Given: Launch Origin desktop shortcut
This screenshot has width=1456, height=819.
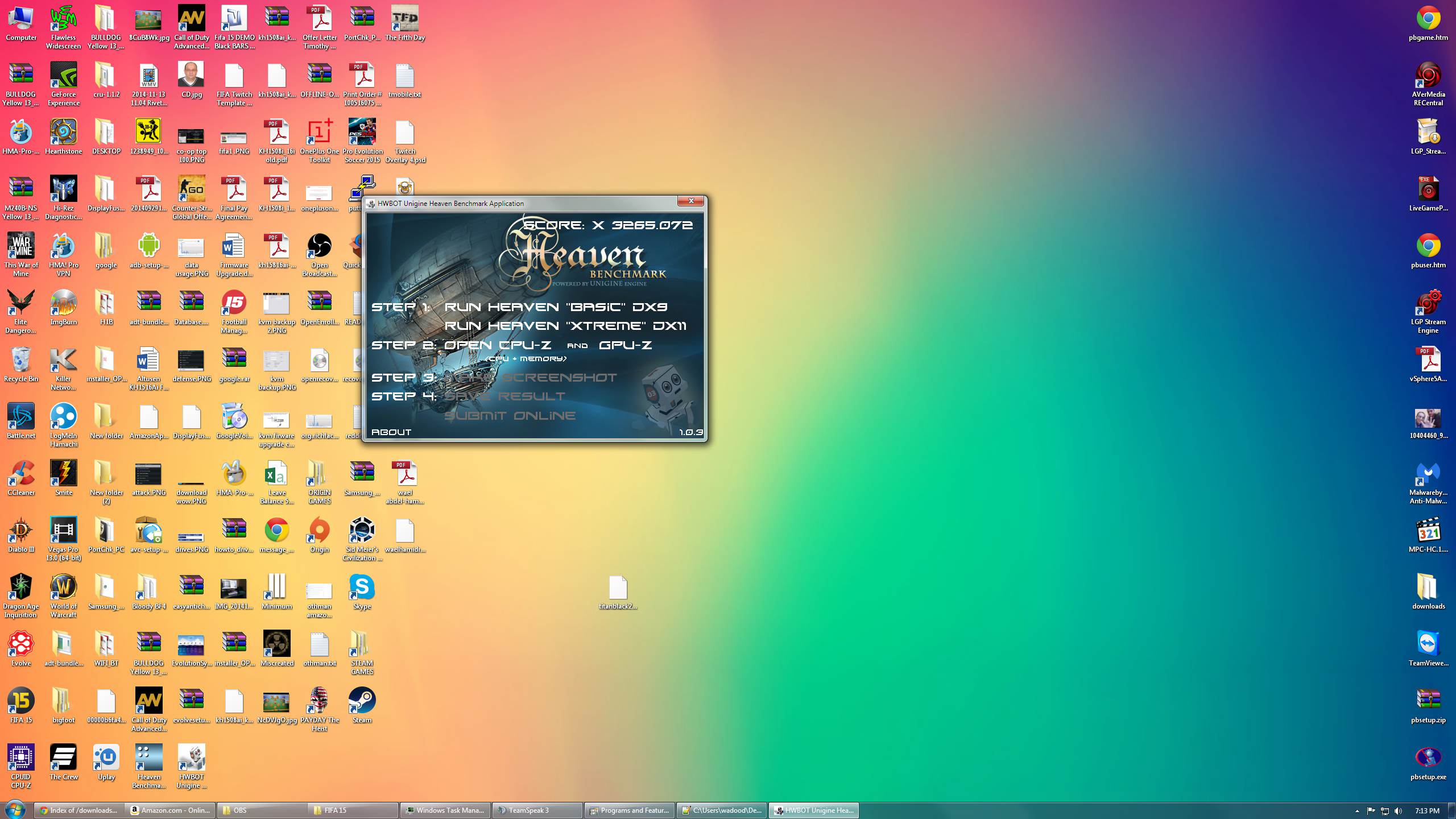Looking at the screenshot, I should (x=320, y=535).
